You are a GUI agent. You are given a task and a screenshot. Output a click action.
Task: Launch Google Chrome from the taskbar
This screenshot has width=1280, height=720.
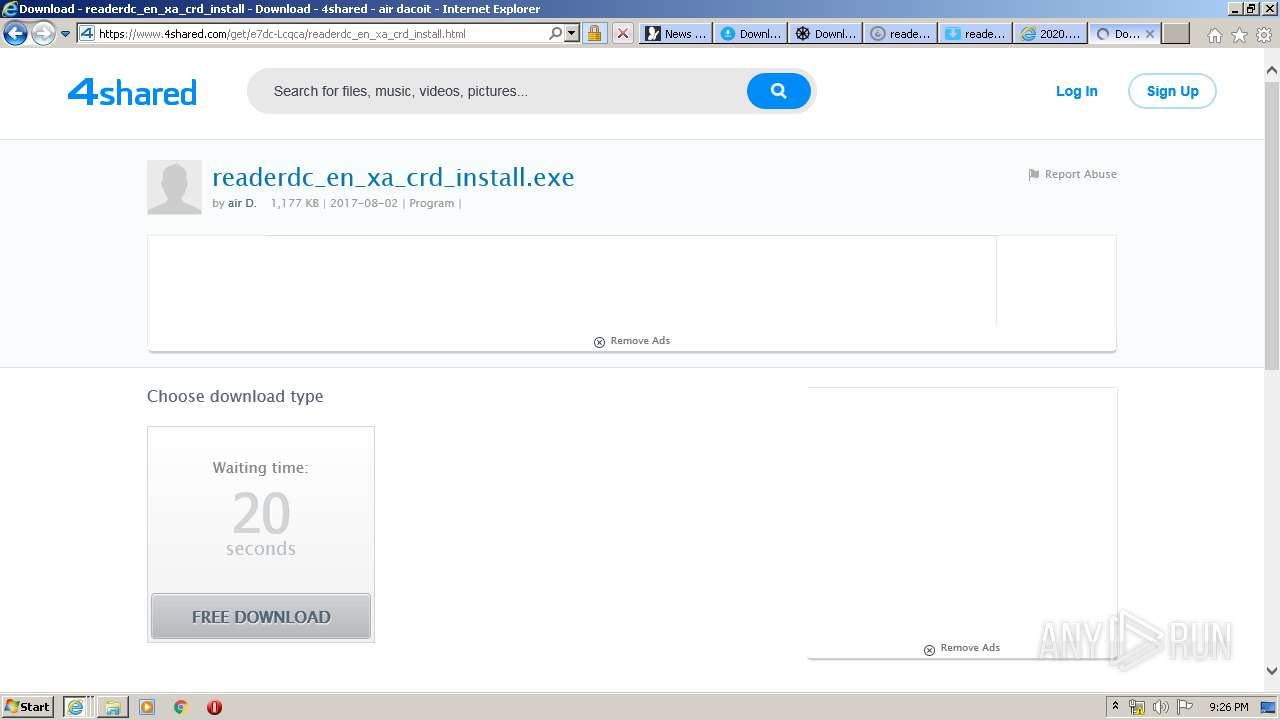point(181,707)
